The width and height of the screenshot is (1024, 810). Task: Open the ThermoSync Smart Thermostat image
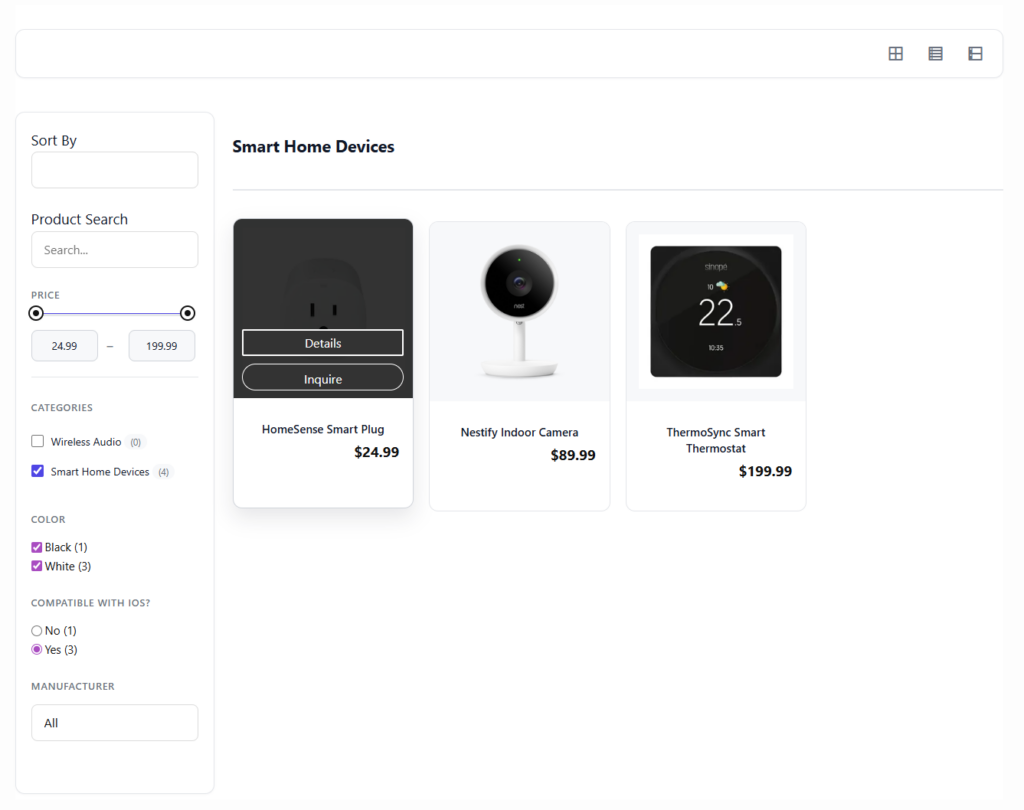tap(716, 312)
